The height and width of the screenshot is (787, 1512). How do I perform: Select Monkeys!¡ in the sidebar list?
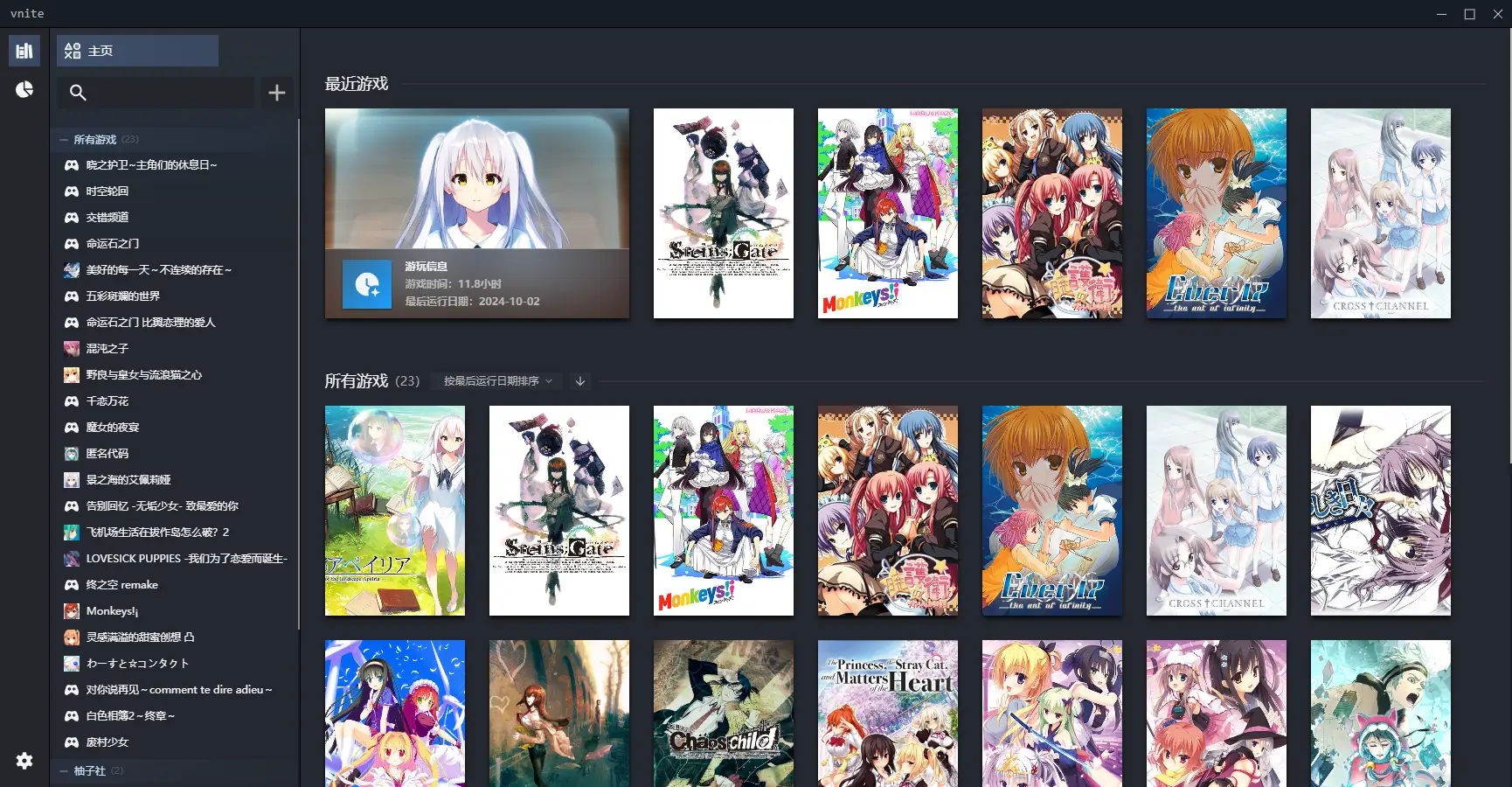[174, 611]
